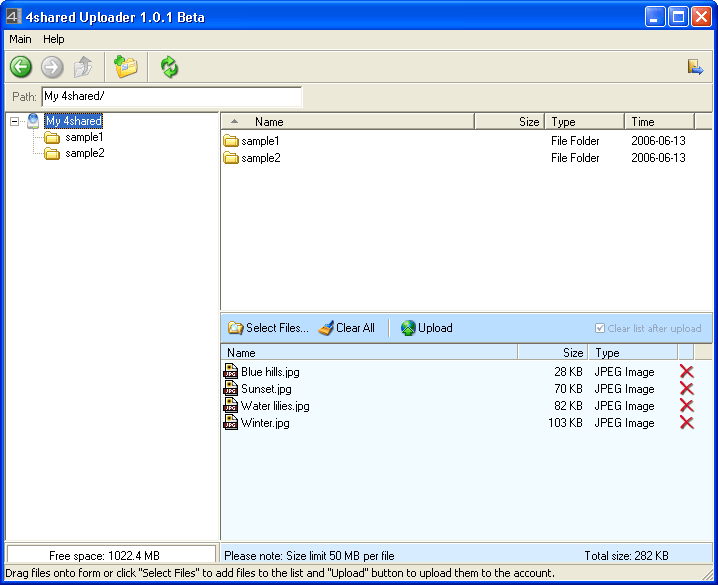The image size is (718, 585).
Task: Refresh the file list with green arrows
Action: click(x=169, y=67)
